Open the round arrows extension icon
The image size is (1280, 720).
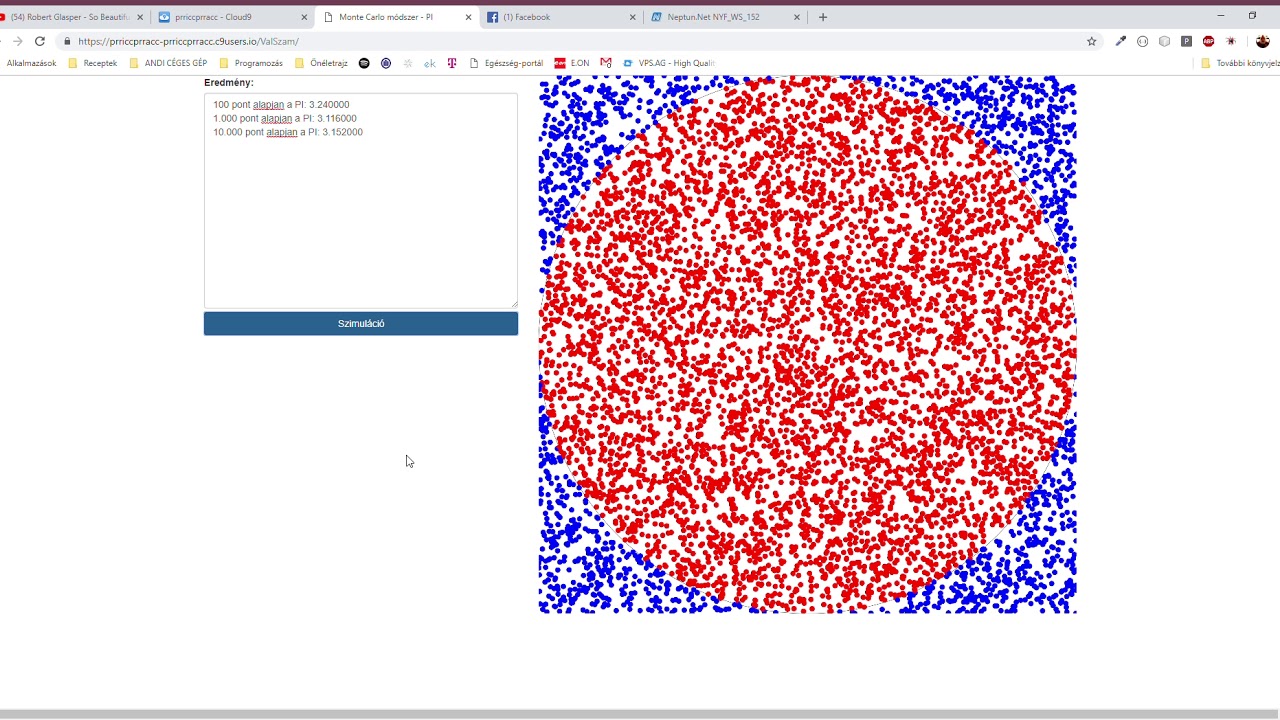[x=1143, y=41]
